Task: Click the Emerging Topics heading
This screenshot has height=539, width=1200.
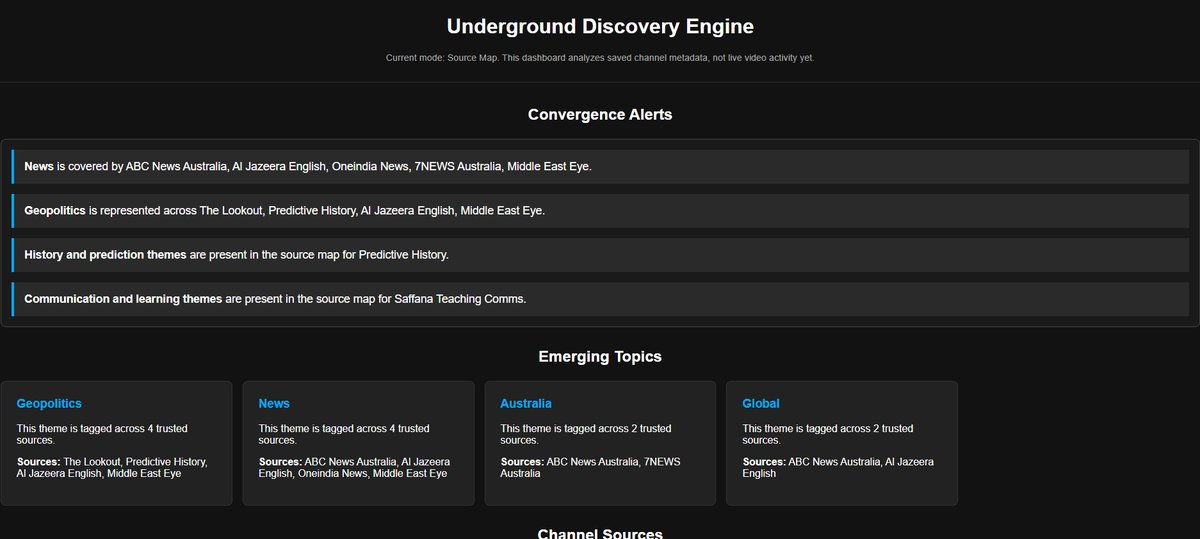Action: point(600,356)
